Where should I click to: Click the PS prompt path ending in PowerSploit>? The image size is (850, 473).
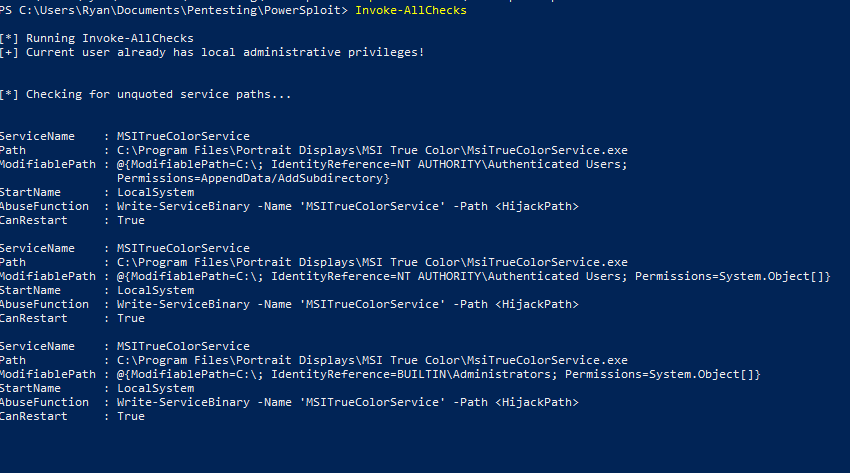175,10
